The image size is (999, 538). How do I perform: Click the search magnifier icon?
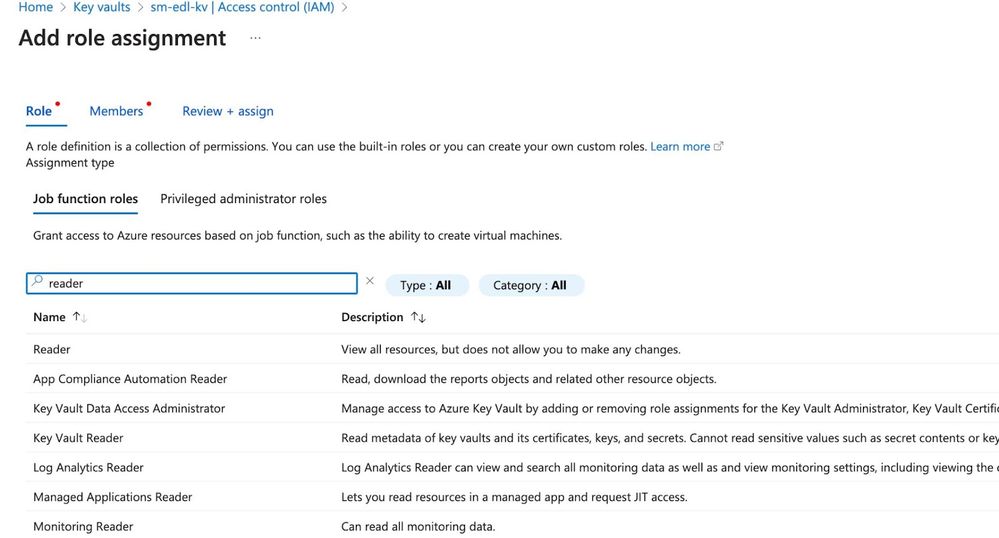click(38, 283)
